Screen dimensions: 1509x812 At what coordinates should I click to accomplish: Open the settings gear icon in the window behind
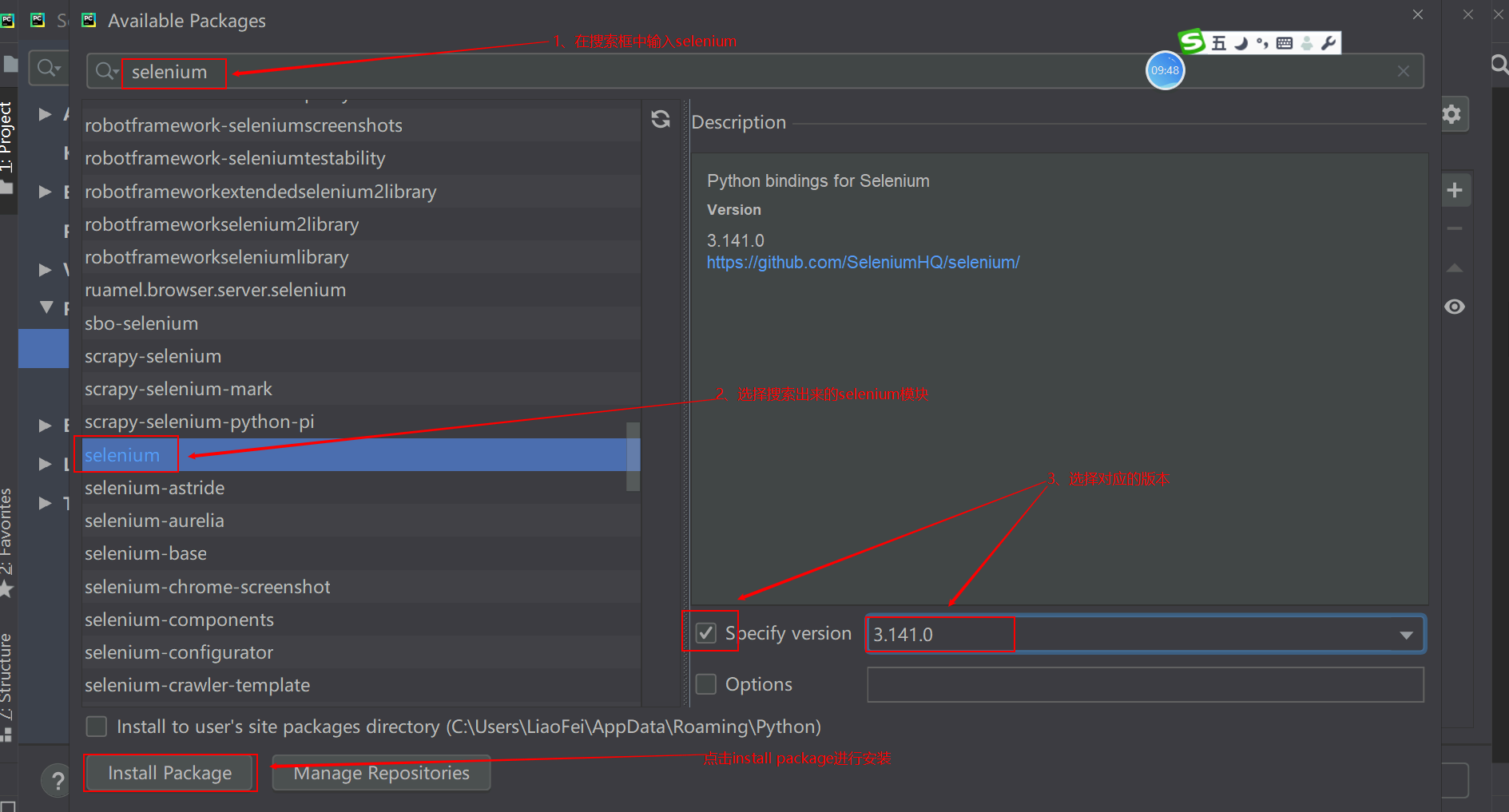click(x=1451, y=114)
